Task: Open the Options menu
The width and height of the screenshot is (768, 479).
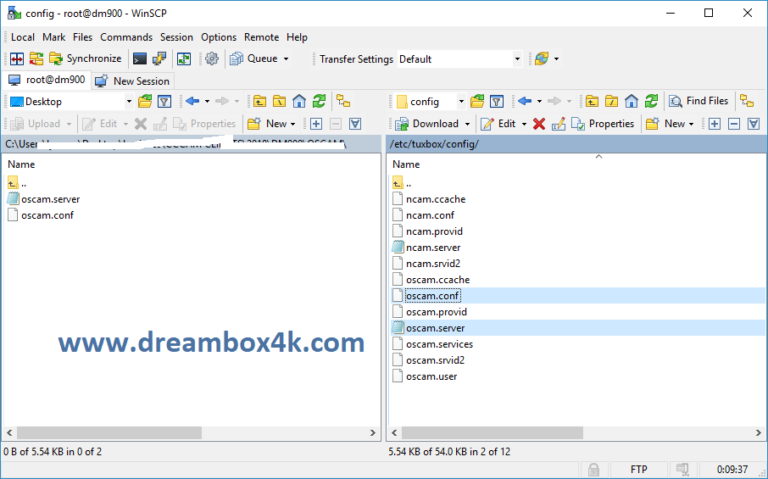Action: click(x=218, y=37)
